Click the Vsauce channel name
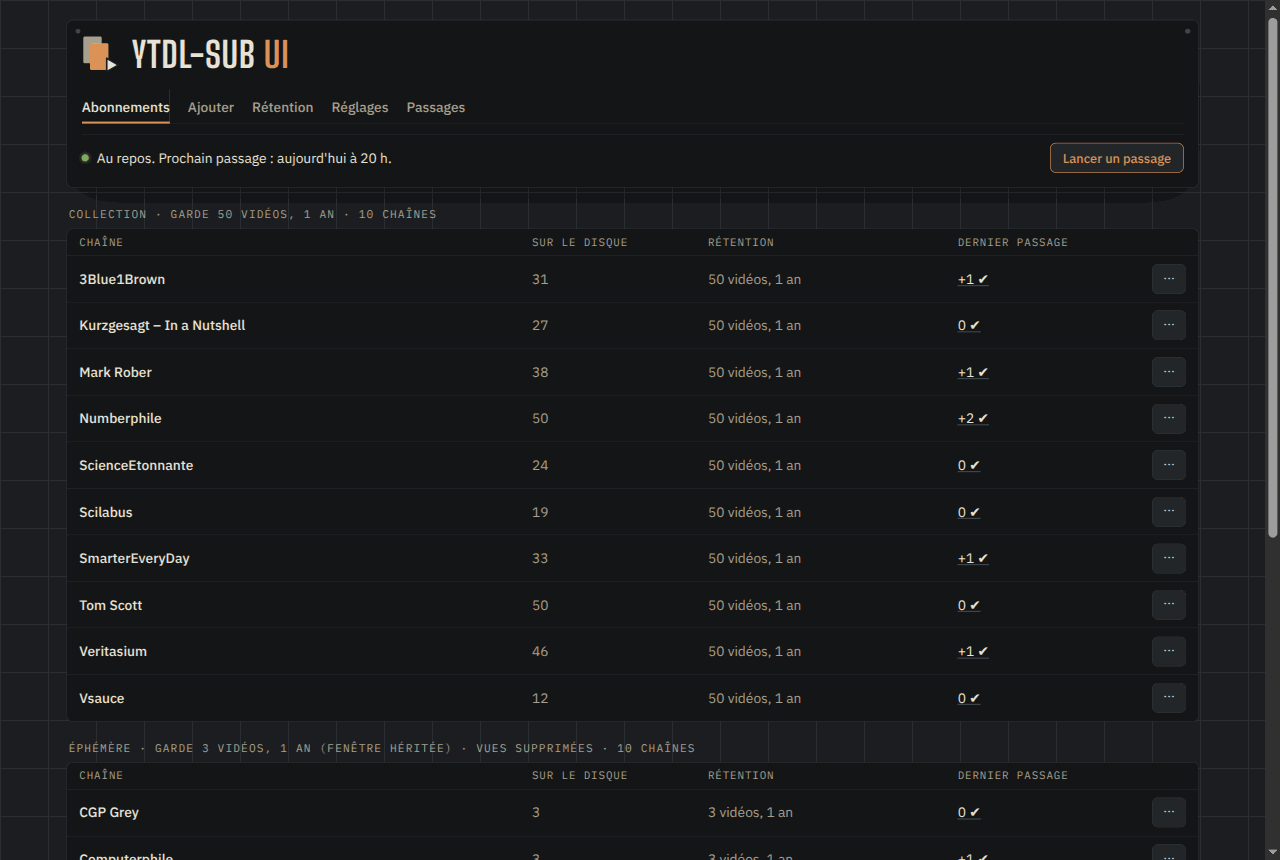 click(102, 698)
